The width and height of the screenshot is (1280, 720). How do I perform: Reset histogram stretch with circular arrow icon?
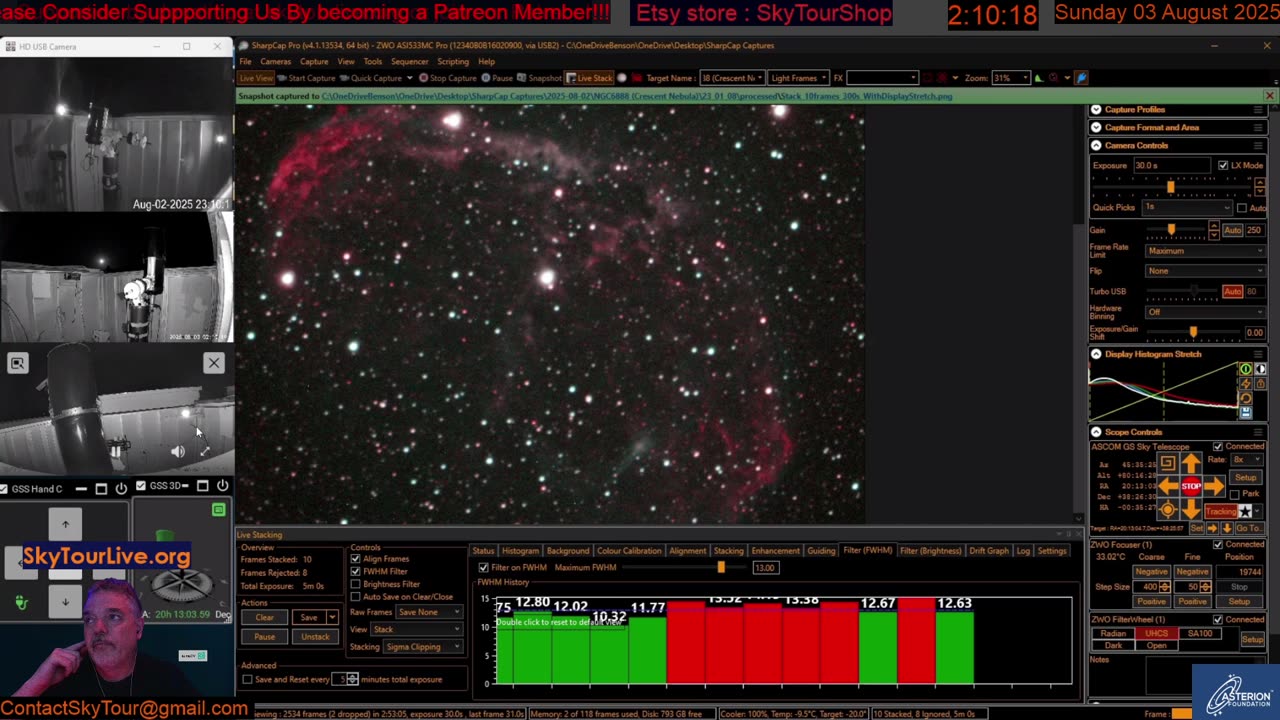pos(1245,398)
